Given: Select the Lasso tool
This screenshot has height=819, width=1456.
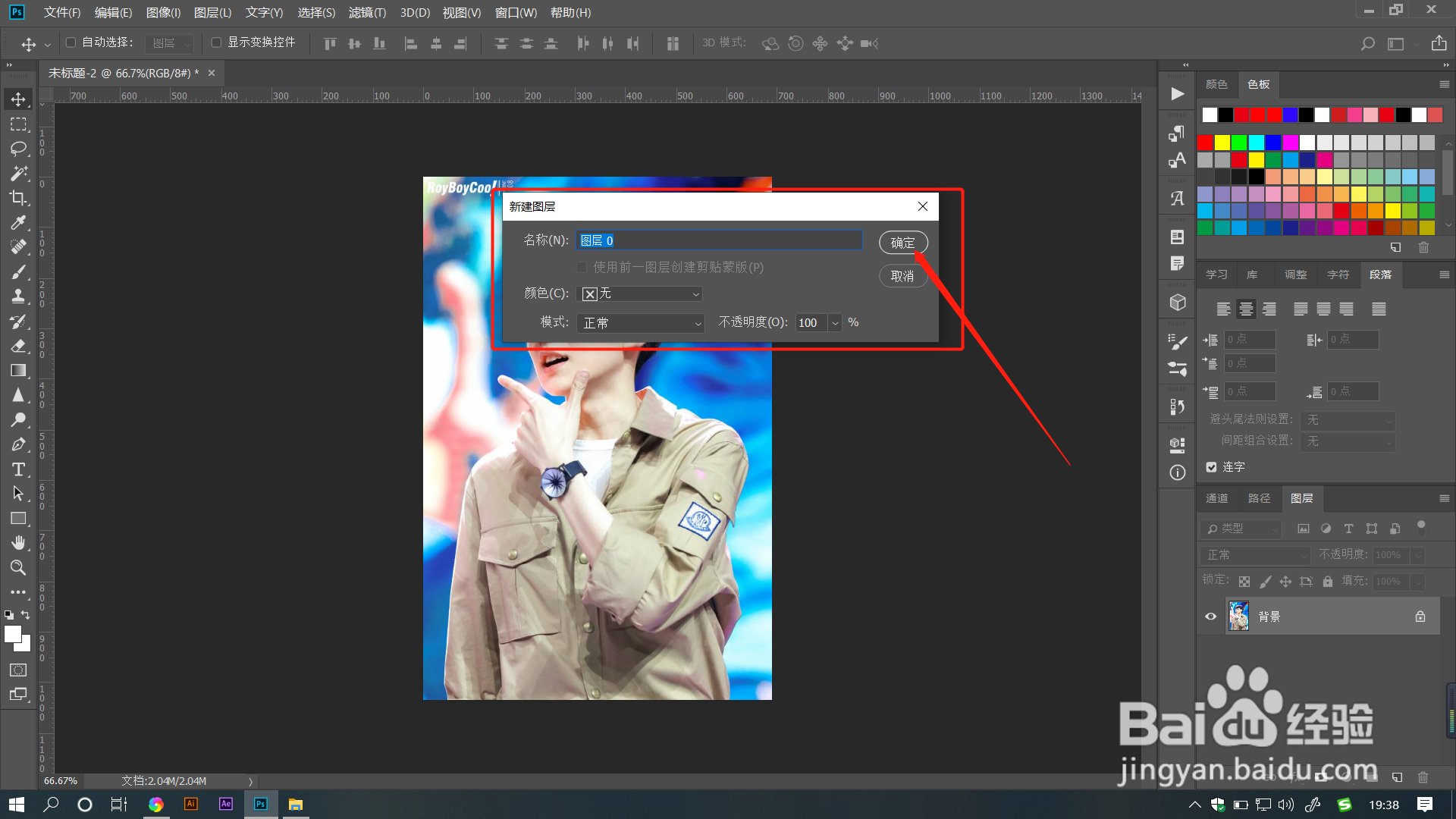Looking at the screenshot, I should click(x=18, y=149).
